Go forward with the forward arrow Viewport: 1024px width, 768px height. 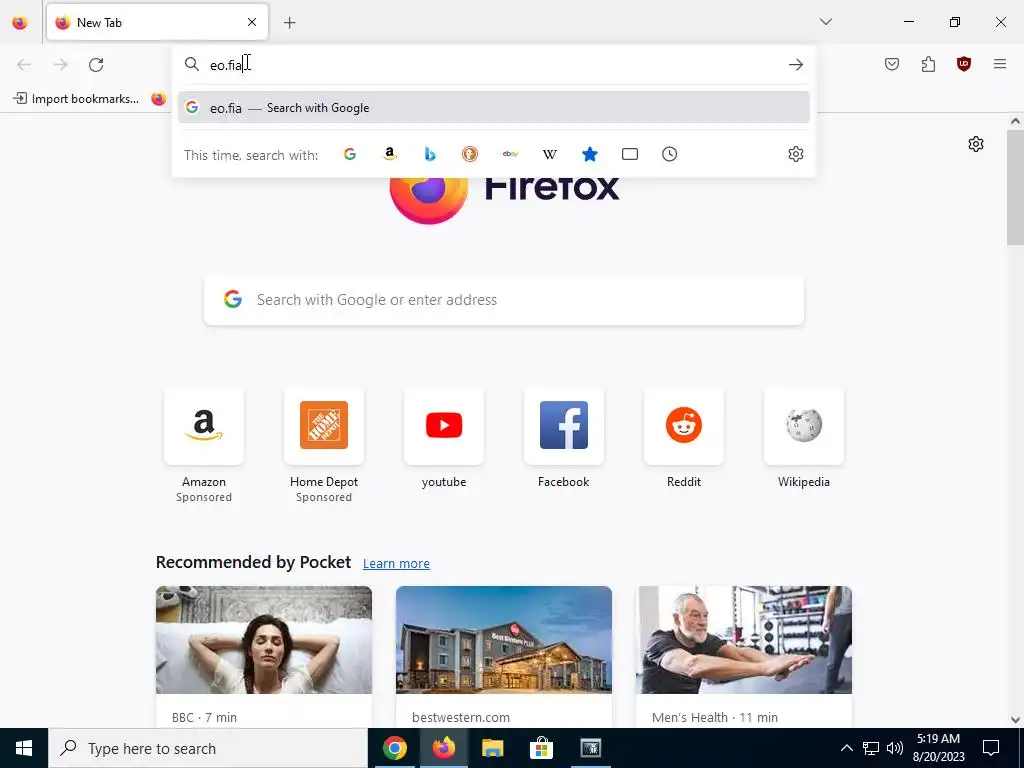coord(60,65)
